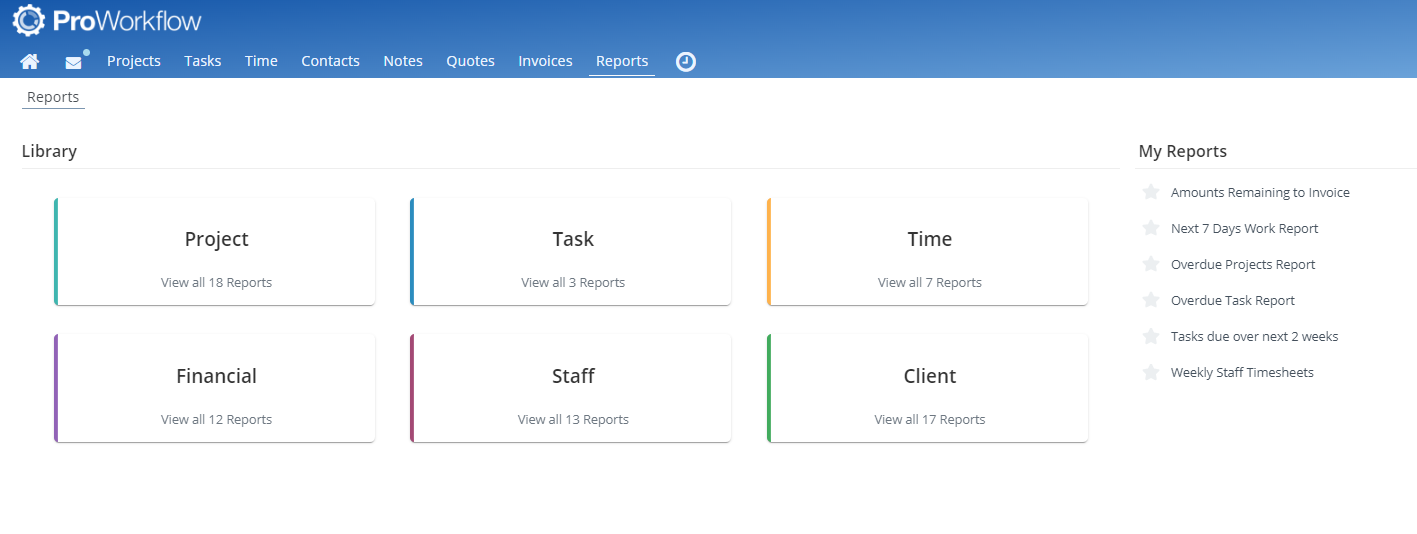Screen dimensions: 1417x534
Task: Star the Overdue Projects Report
Action: tap(1151, 264)
